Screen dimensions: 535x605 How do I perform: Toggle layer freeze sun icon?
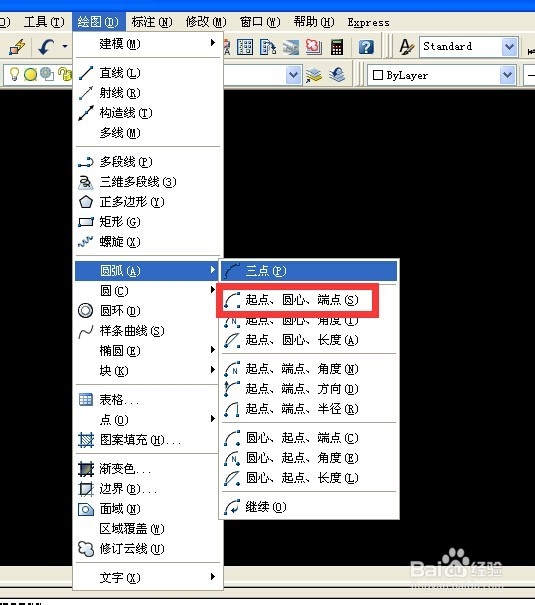(x=30, y=74)
